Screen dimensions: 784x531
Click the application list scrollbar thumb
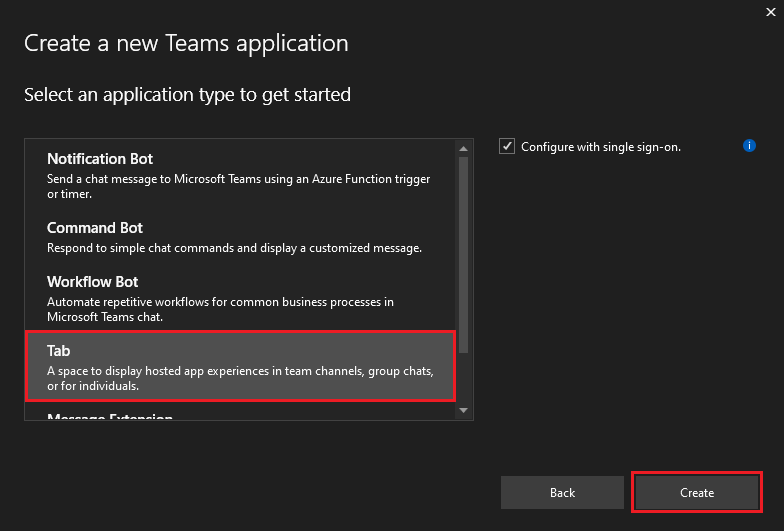464,255
